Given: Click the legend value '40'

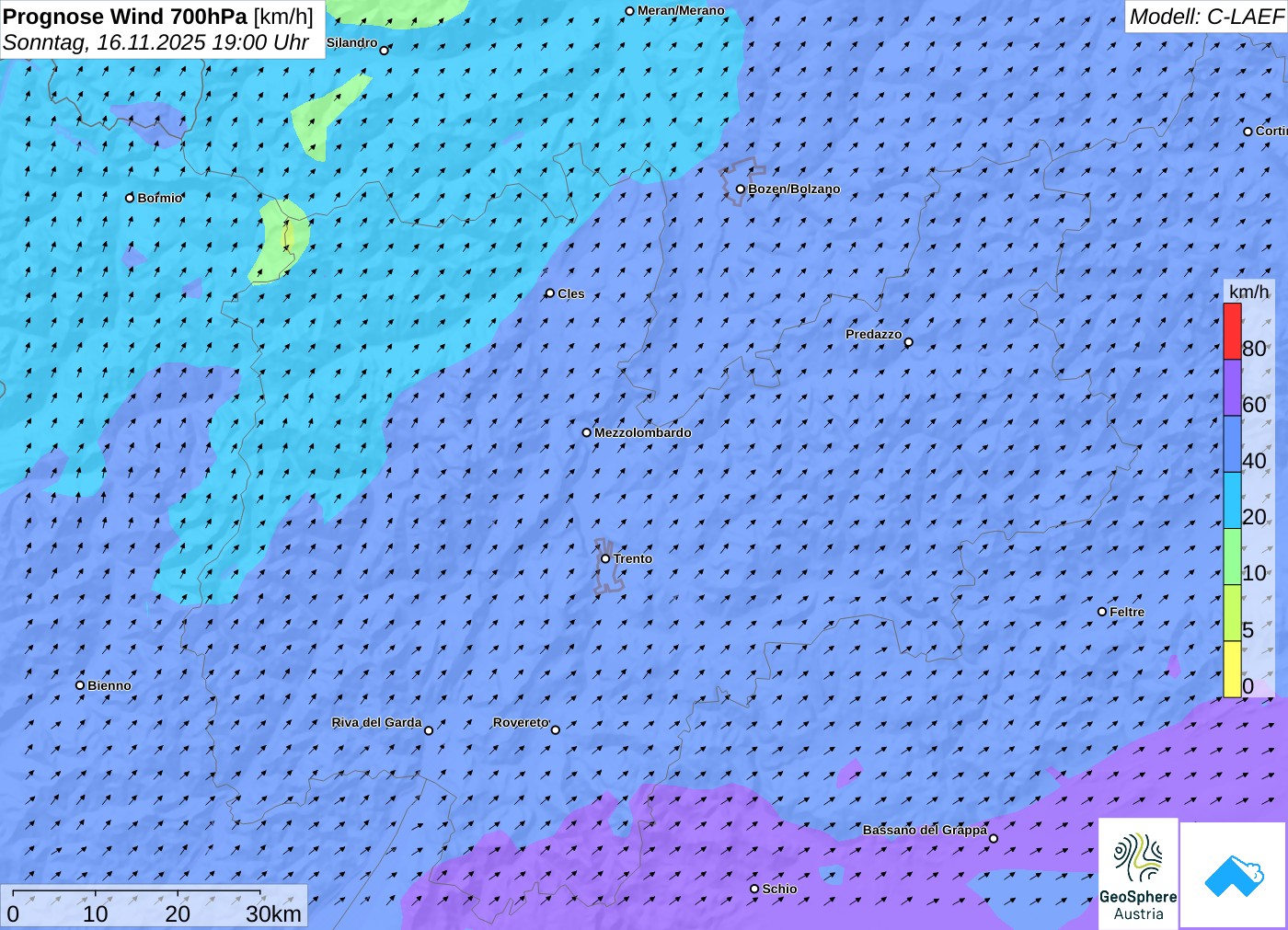Looking at the screenshot, I should [x=1254, y=461].
